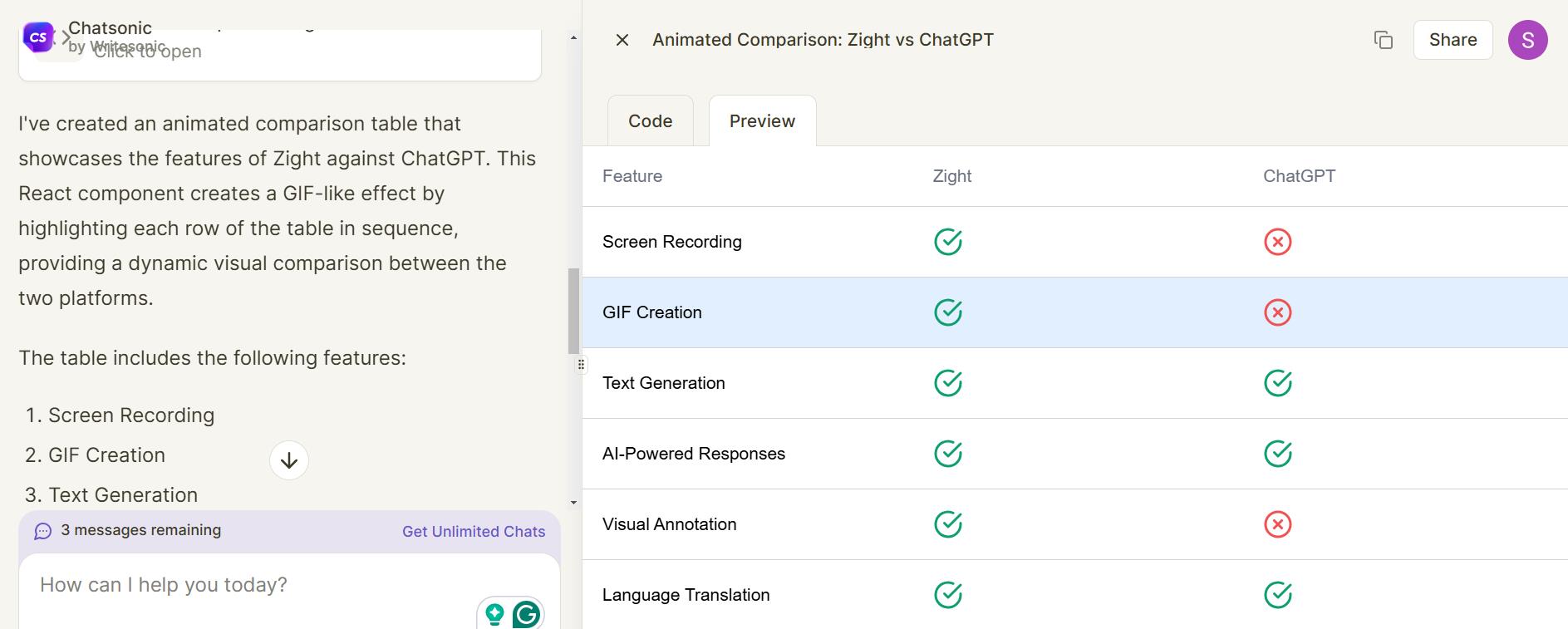Viewport: 1568px width, 629px height.
Task: Expand the sidebar chevron next to logo
Action: click(66, 37)
